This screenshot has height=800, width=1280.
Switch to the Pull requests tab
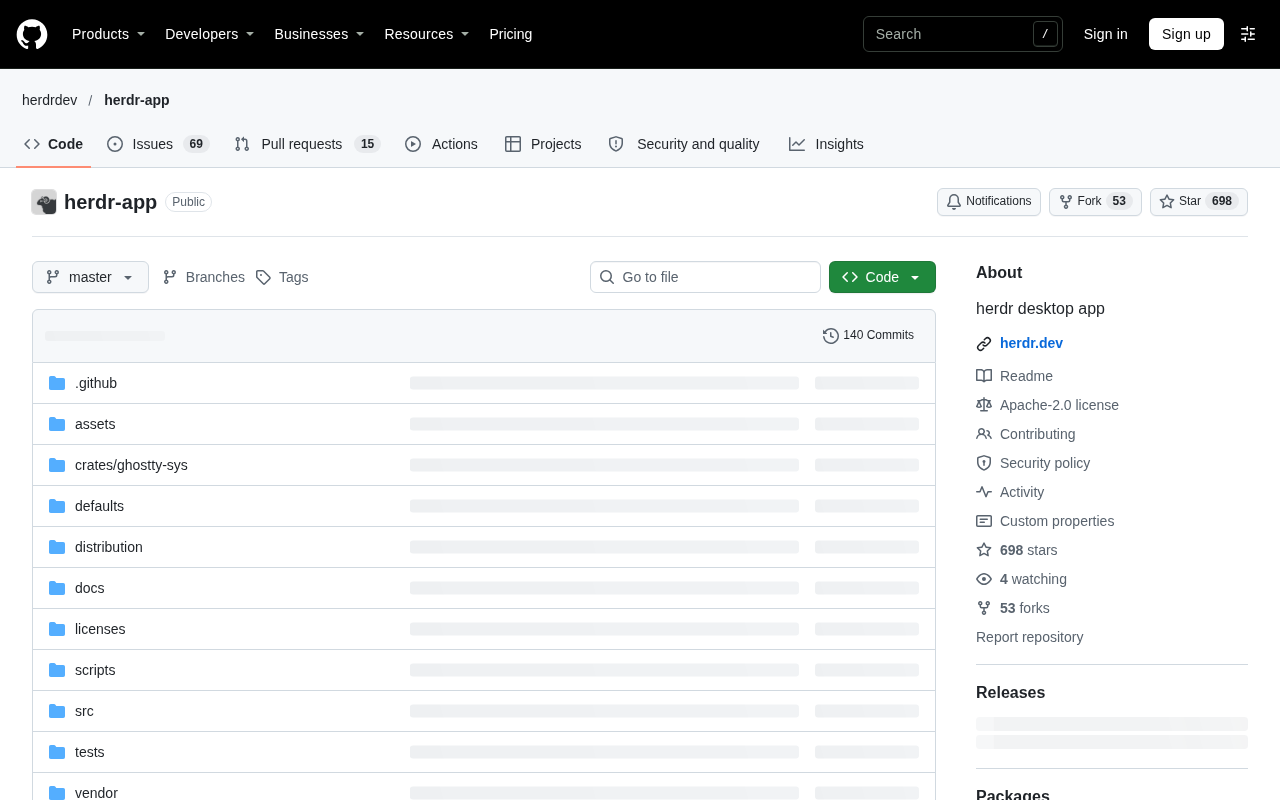coord(307,144)
